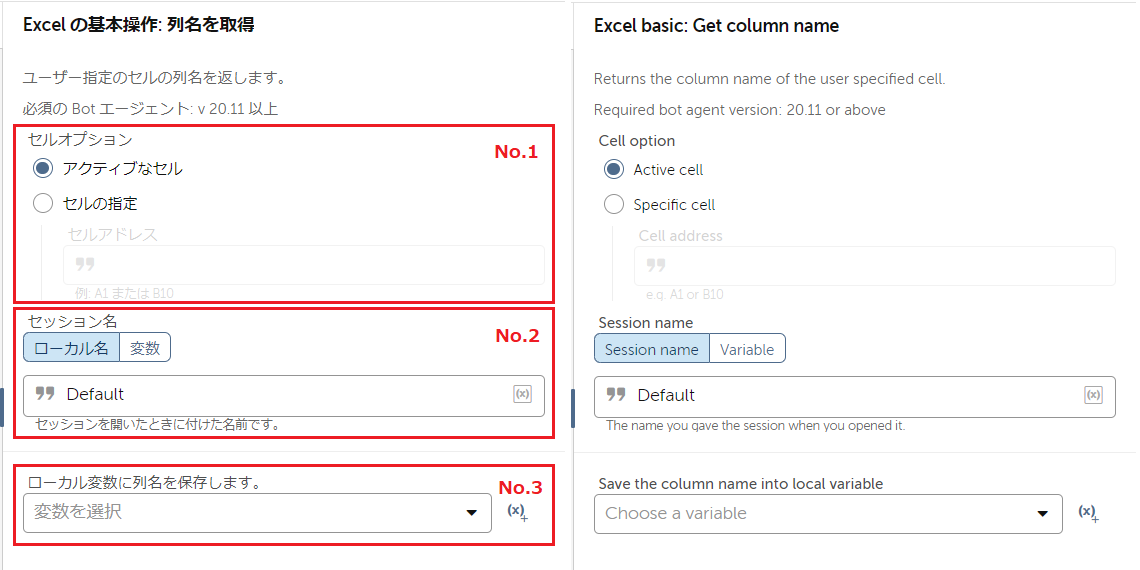The width and height of the screenshot is (1140, 570).
Task: Switch to the Variable tab
Action: click(x=747, y=349)
